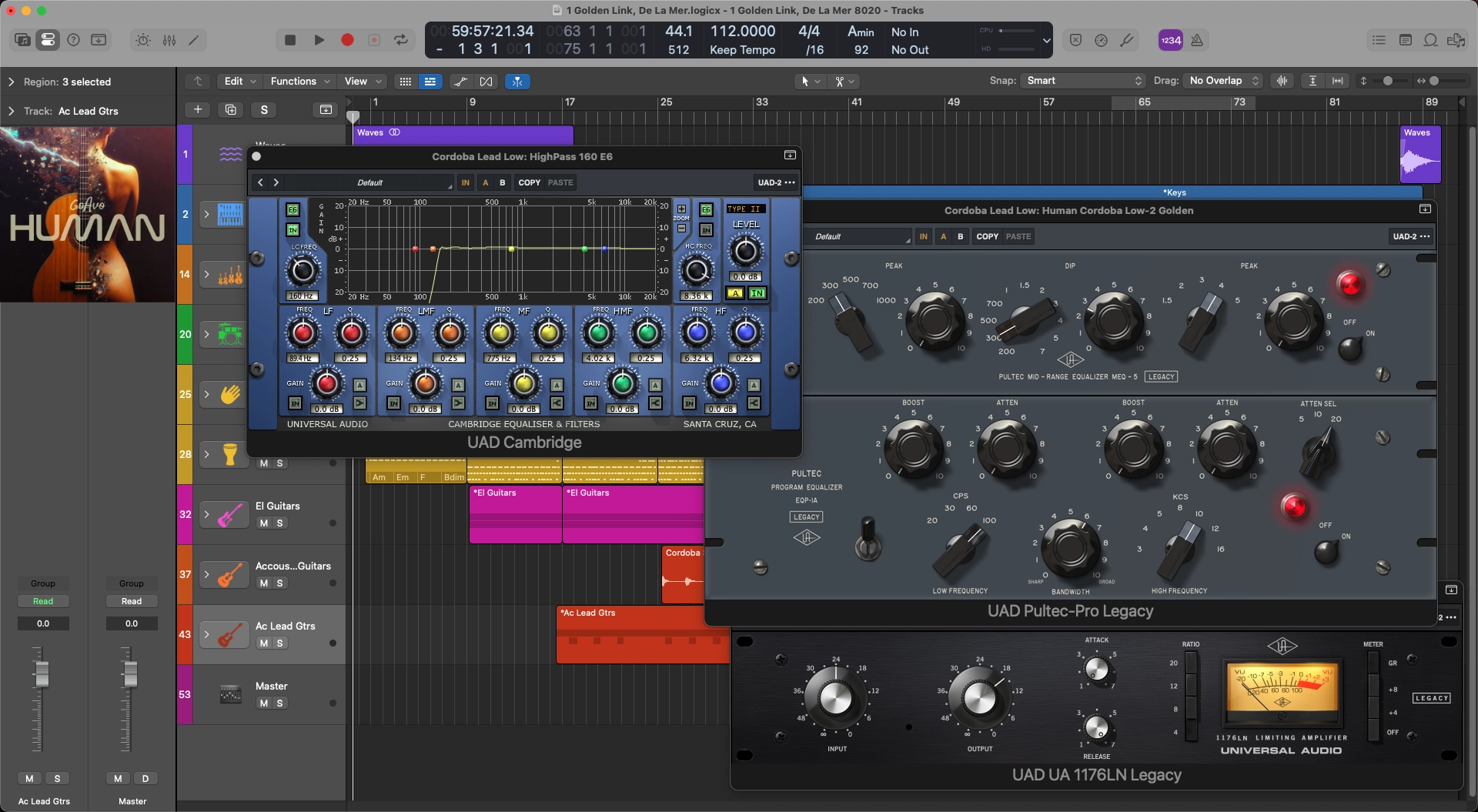Click the tempo value 112.0000

tap(742, 32)
